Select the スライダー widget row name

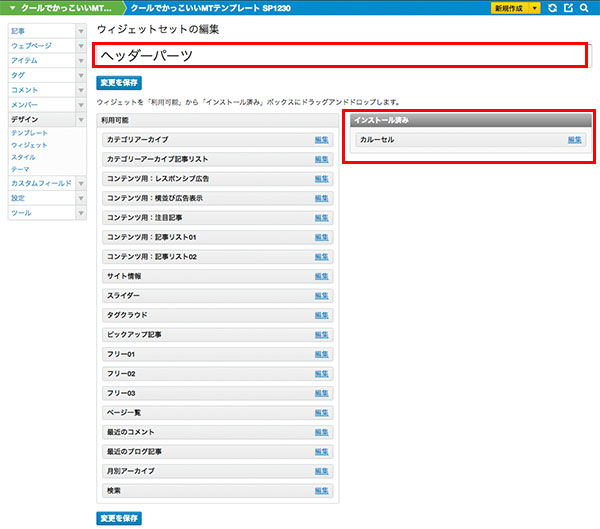coord(123,296)
